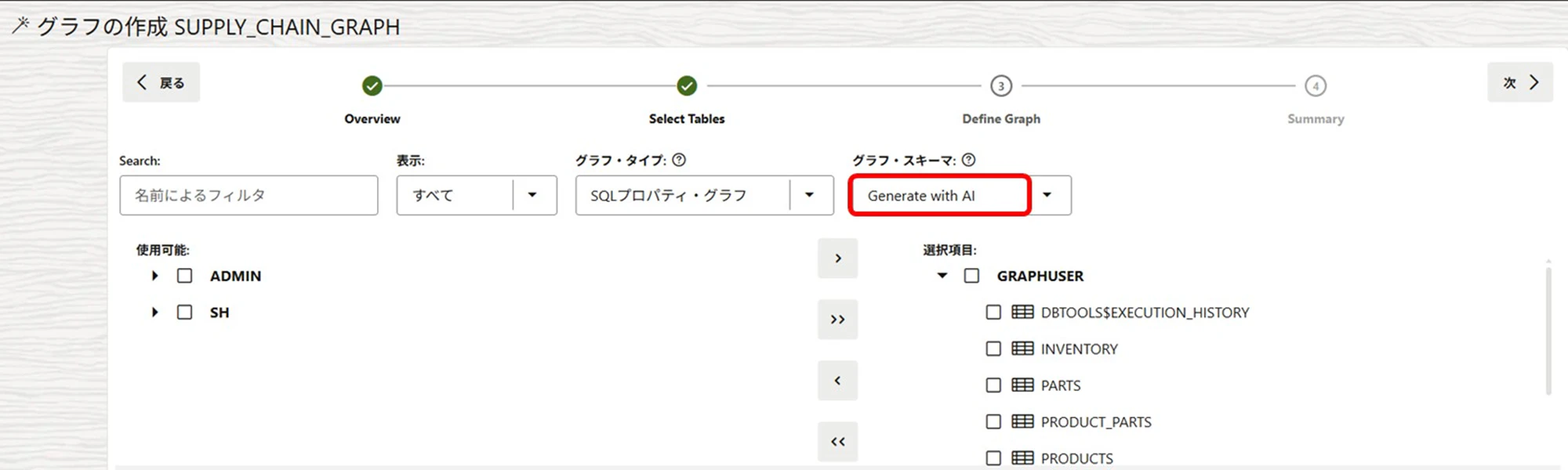Click the INVENTORY table icon
Image resolution: width=1568 pixels, height=470 pixels.
click(x=1022, y=349)
